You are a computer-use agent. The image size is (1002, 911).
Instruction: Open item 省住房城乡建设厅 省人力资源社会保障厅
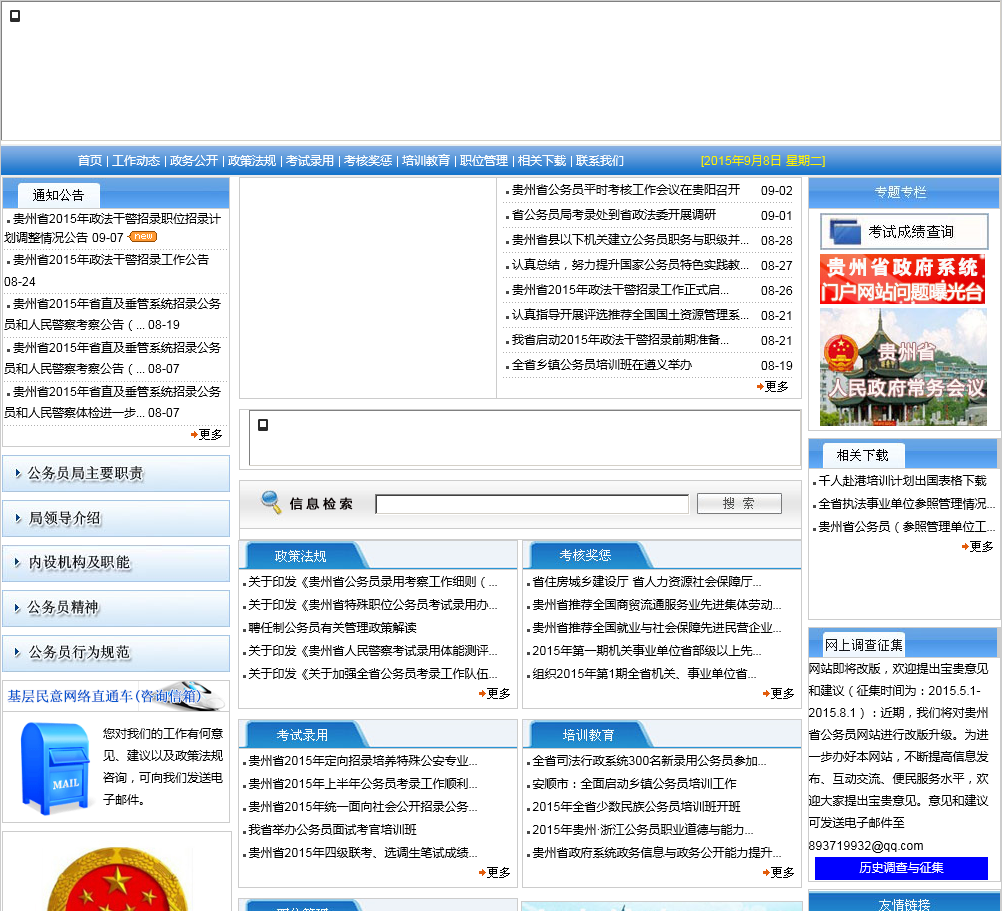pyautogui.click(x=646, y=581)
